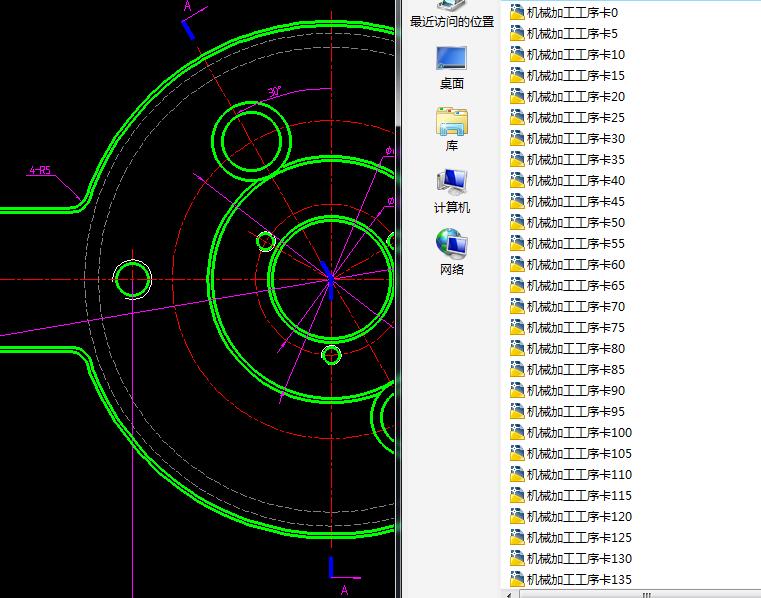The image size is (761, 598).
Task: Click the file name 机械加工工序卡120
Action: point(579,516)
